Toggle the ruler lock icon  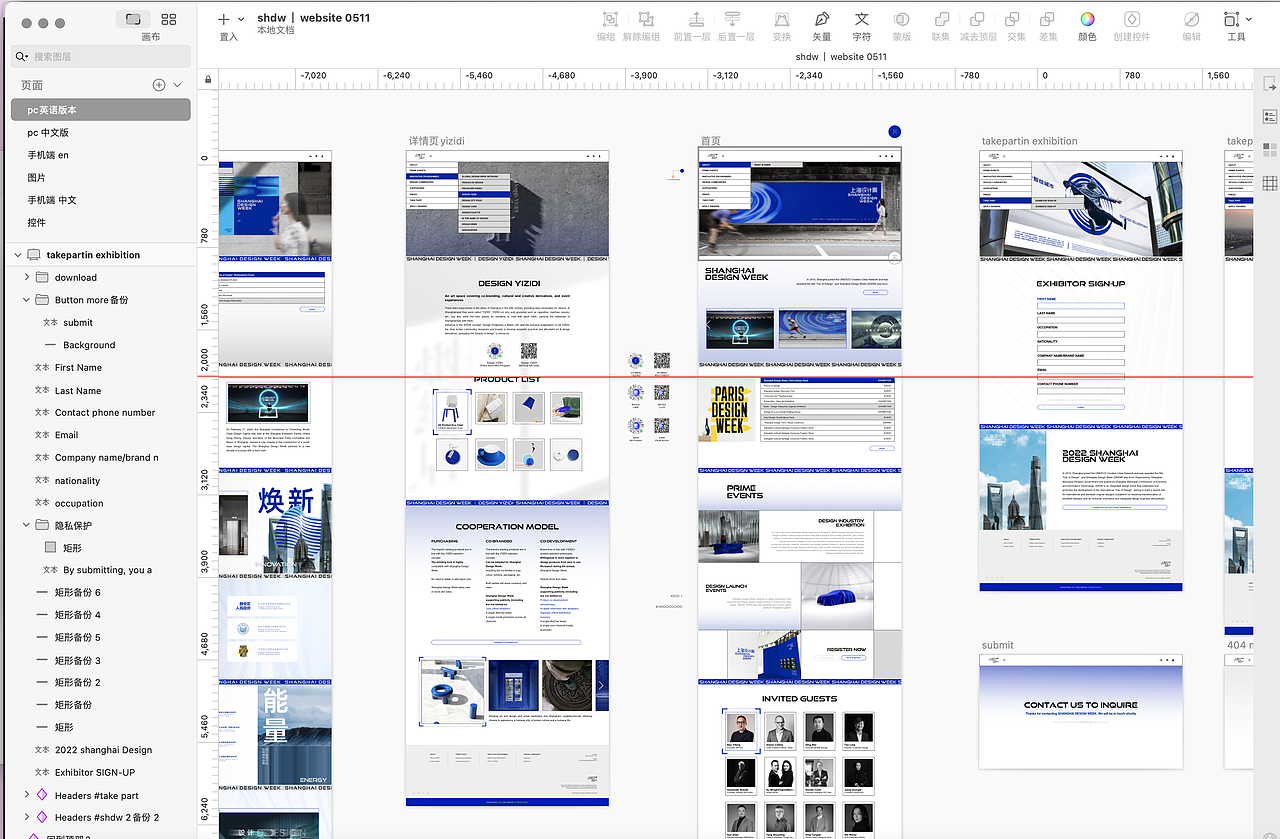coord(208,79)
